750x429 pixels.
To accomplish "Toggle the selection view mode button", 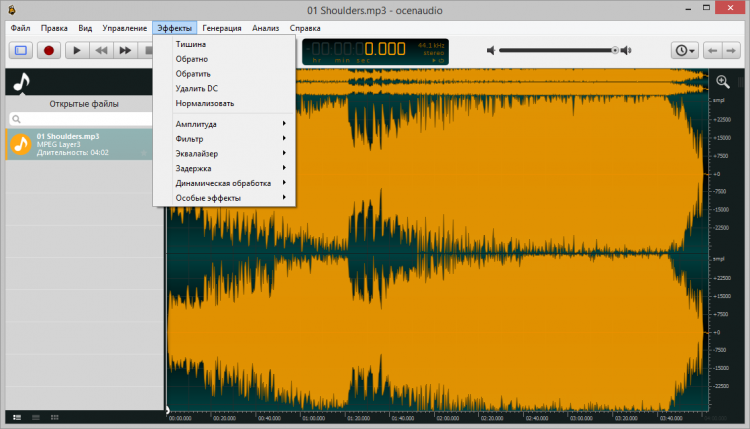I will pos(21,50).
